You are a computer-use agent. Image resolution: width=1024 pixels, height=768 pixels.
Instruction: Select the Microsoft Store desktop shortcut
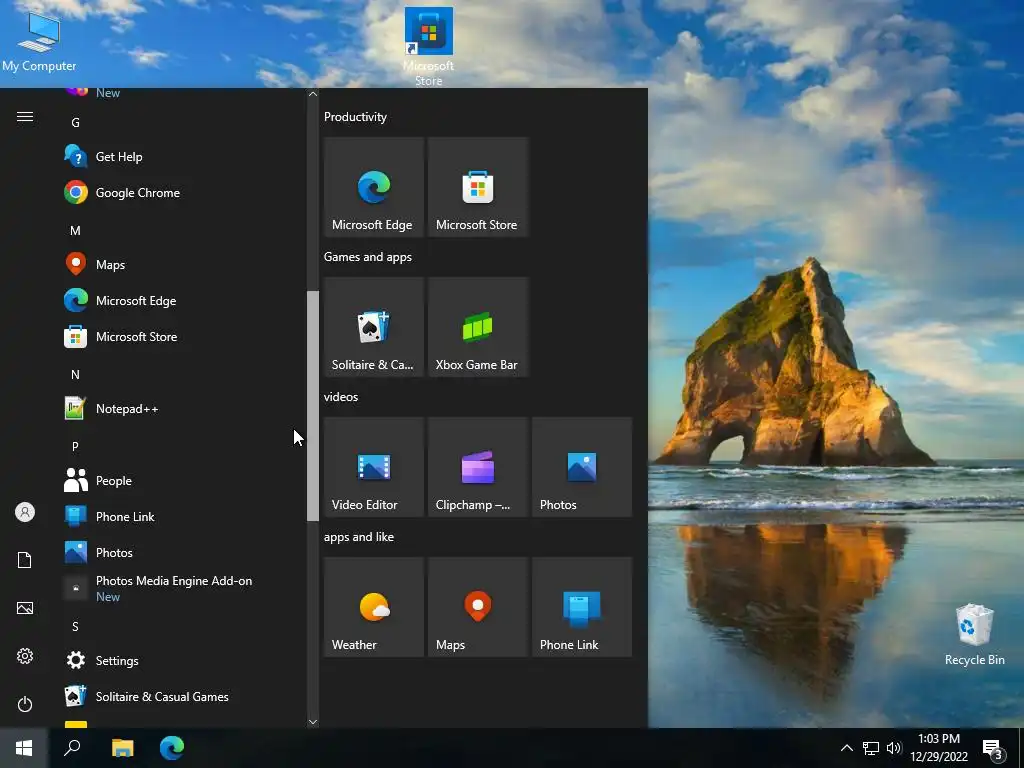(428, 47)
